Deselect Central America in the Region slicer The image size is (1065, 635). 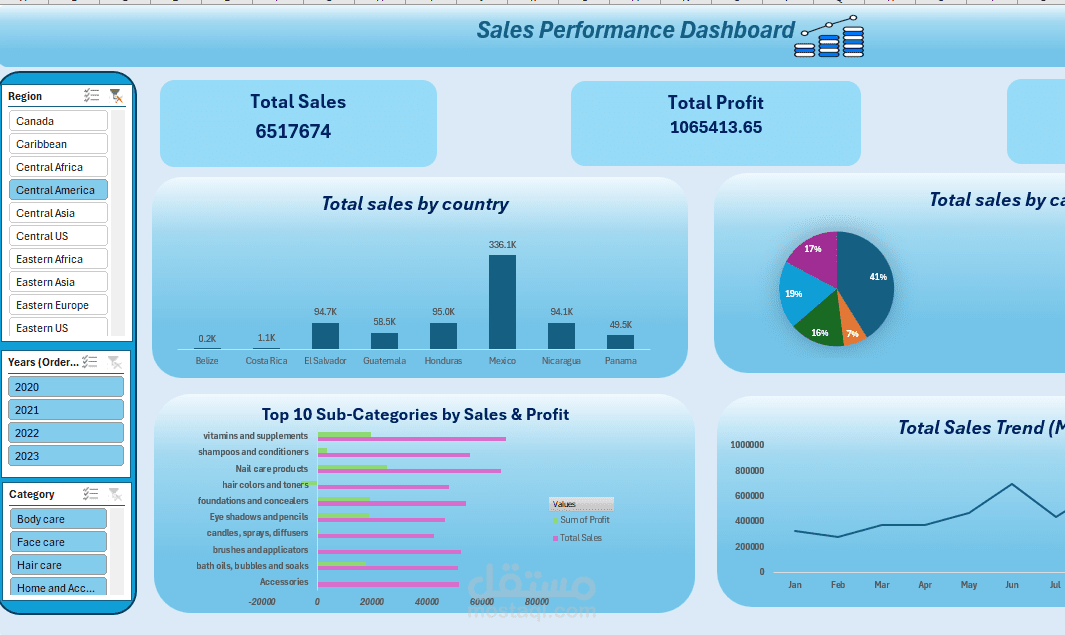[x=57, y=189]
